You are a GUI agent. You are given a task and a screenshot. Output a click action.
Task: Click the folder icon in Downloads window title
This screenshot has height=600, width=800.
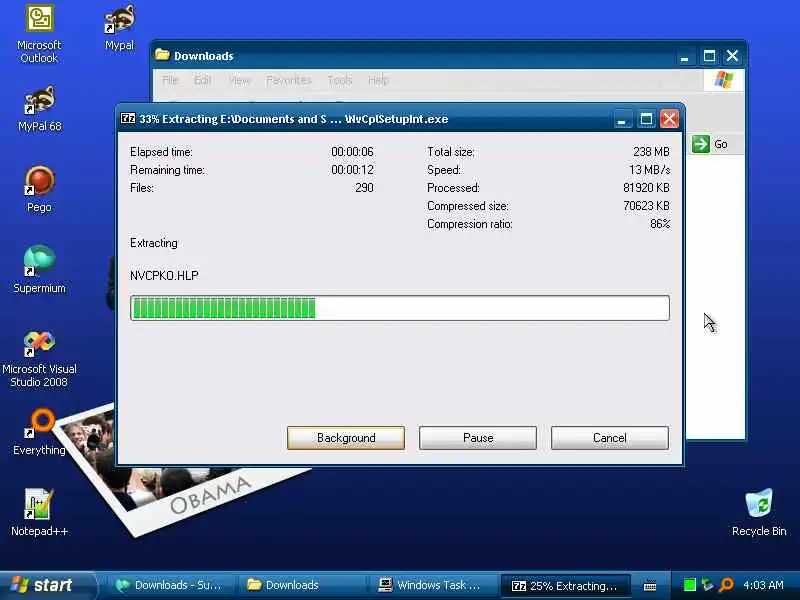tap(162, 55)
